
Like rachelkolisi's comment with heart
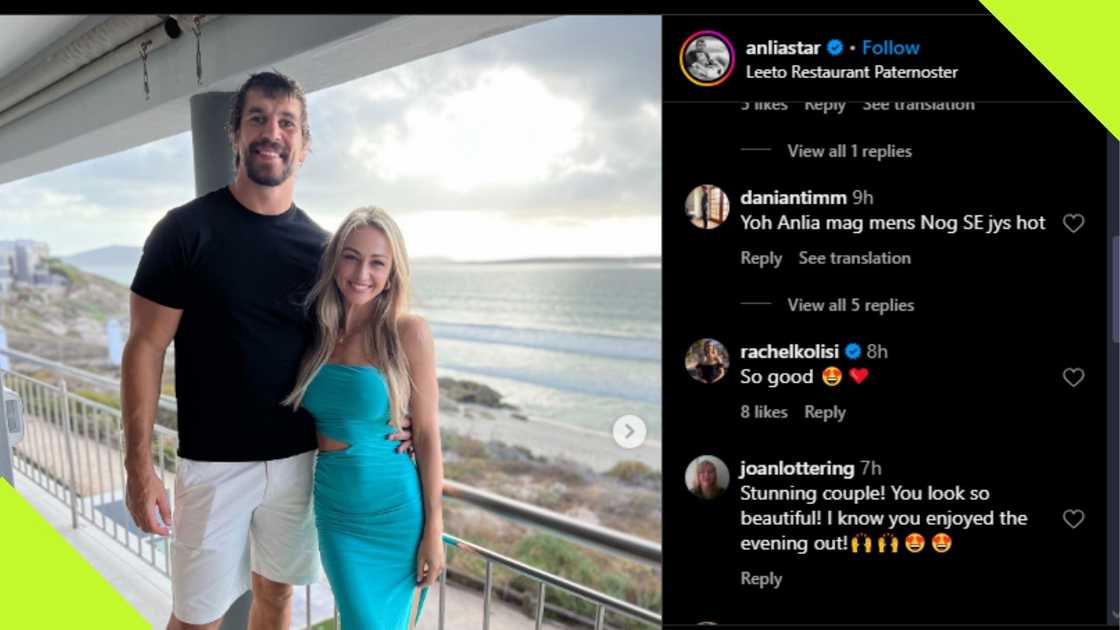tap(1073, 378)
